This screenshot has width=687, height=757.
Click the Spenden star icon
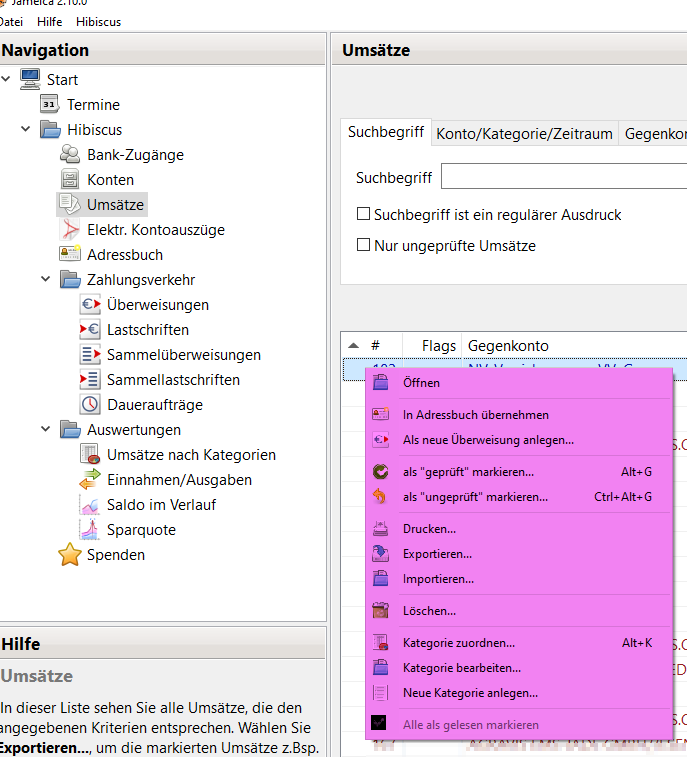click(x=70, y=555)
